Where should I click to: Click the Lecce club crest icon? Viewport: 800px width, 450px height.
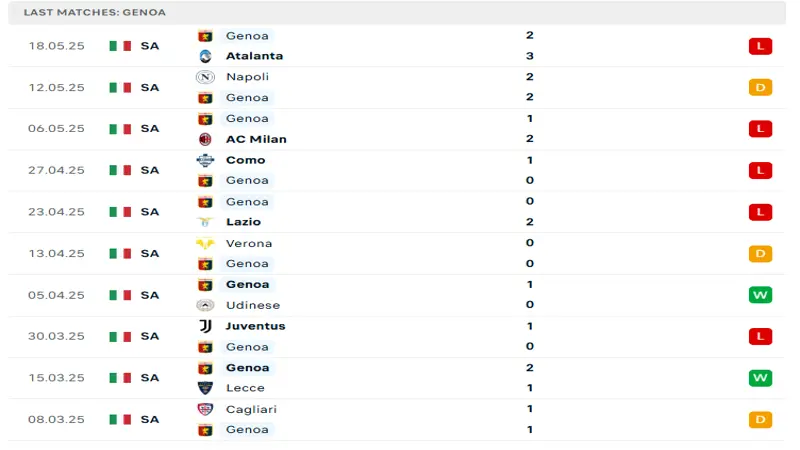pos(205,388)
